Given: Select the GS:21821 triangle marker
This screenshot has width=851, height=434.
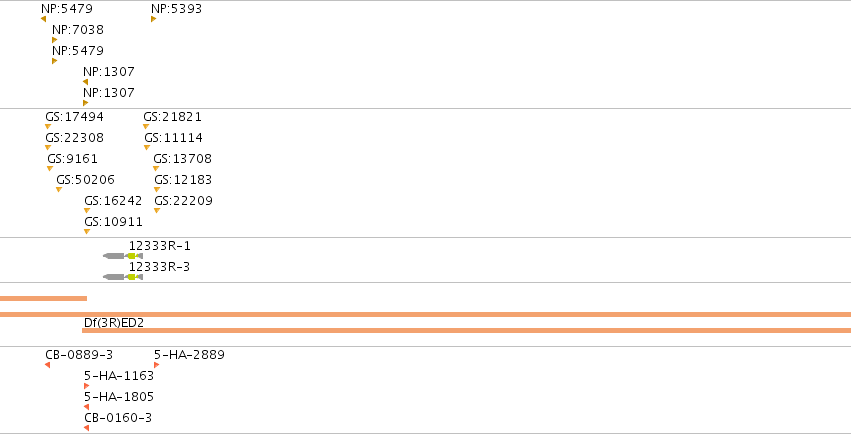Looking at the screenshot, I should (146, 126).
